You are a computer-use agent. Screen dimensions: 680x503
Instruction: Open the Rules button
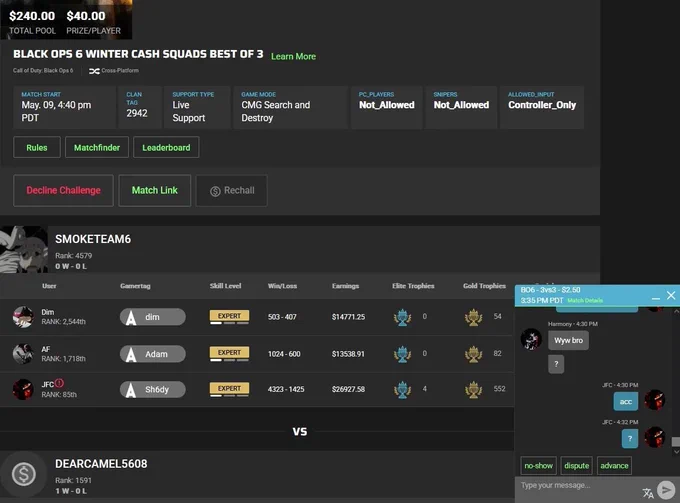click(x=37, y=147)
